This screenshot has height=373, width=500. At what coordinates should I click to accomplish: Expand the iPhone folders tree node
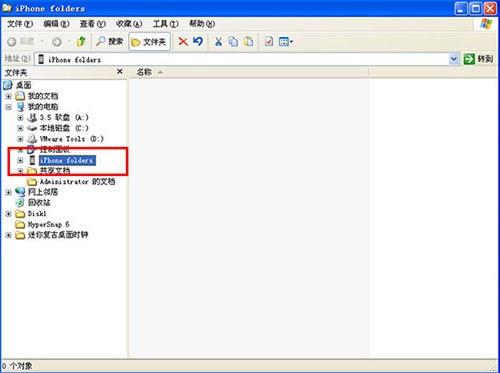coord(20,160)
